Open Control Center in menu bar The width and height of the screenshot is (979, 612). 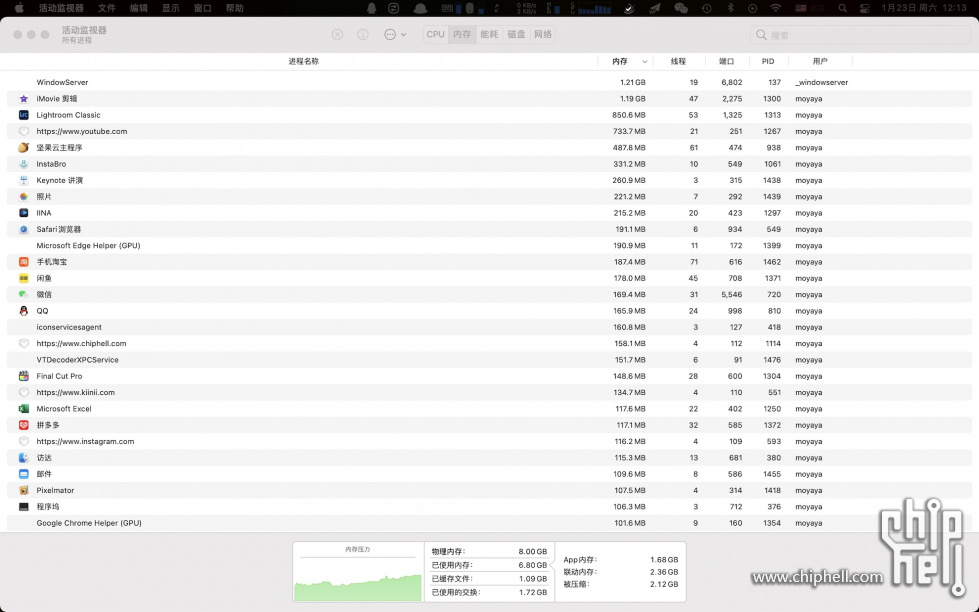point(865,8)
